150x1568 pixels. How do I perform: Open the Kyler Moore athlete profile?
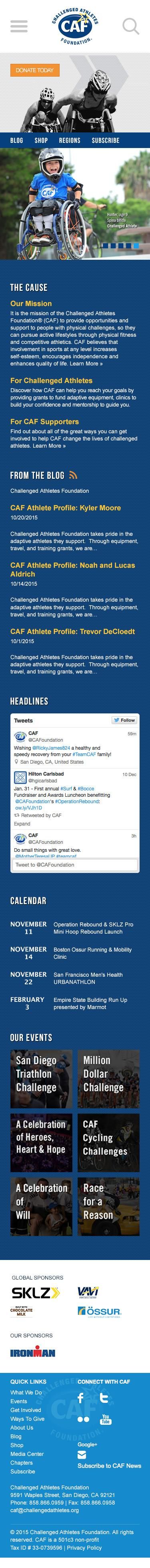pyautogui.click(x=65, y=508)
